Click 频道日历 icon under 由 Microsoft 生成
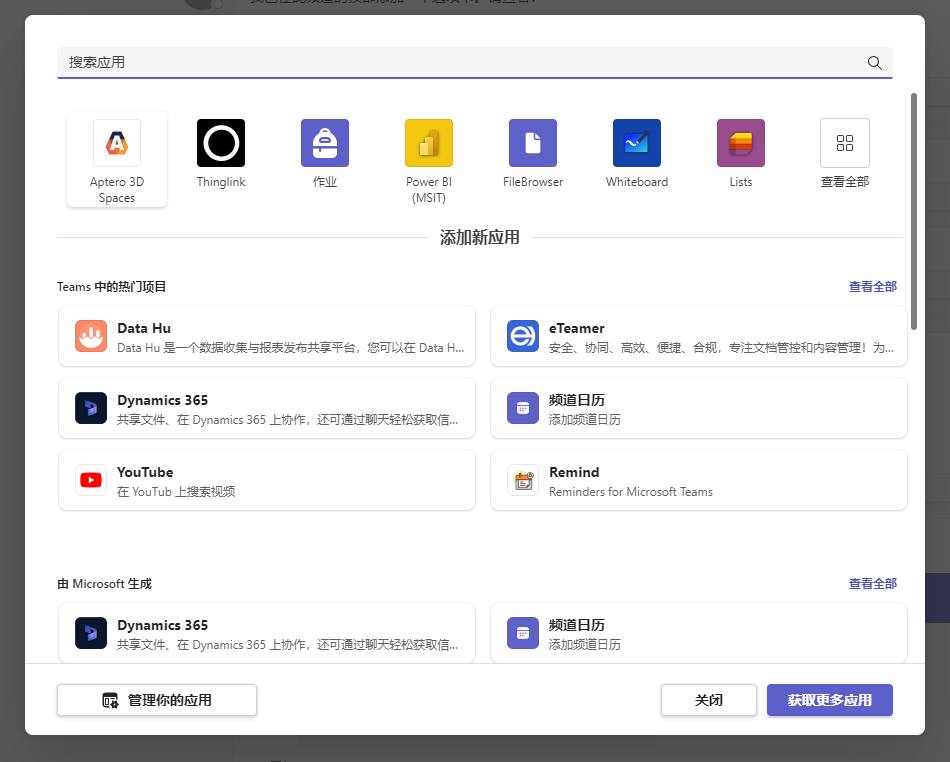The height and width of the screenshot is (762, 950). [523, 633]
